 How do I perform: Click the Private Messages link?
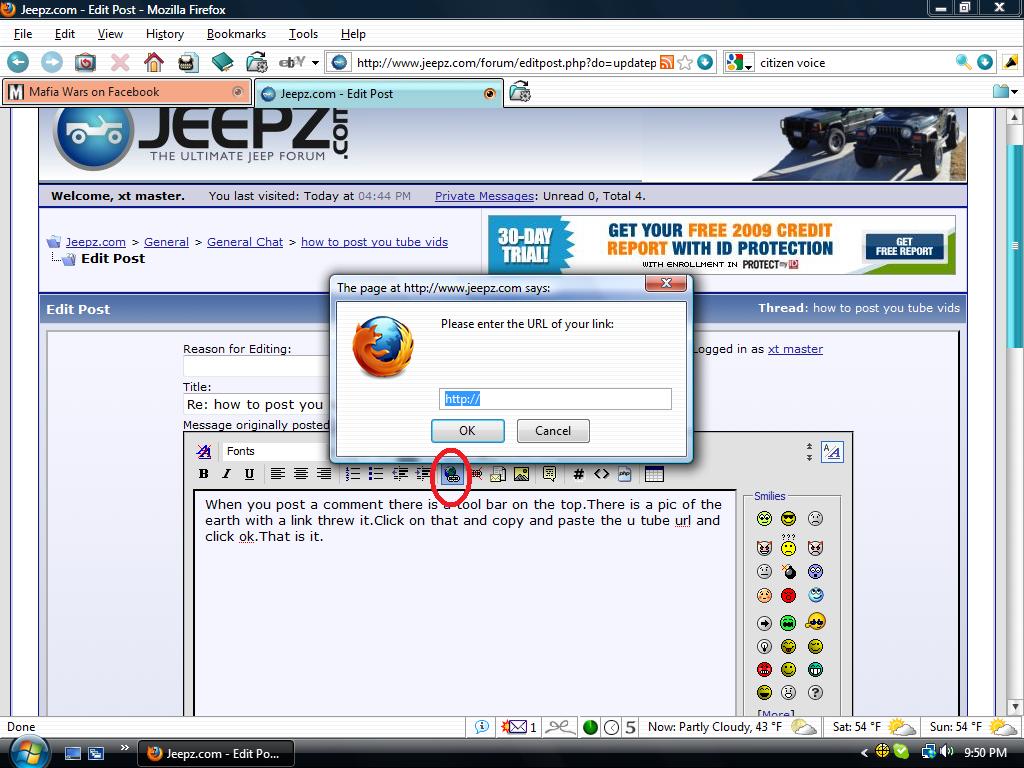pyautogui.click(x=484, y=196)
